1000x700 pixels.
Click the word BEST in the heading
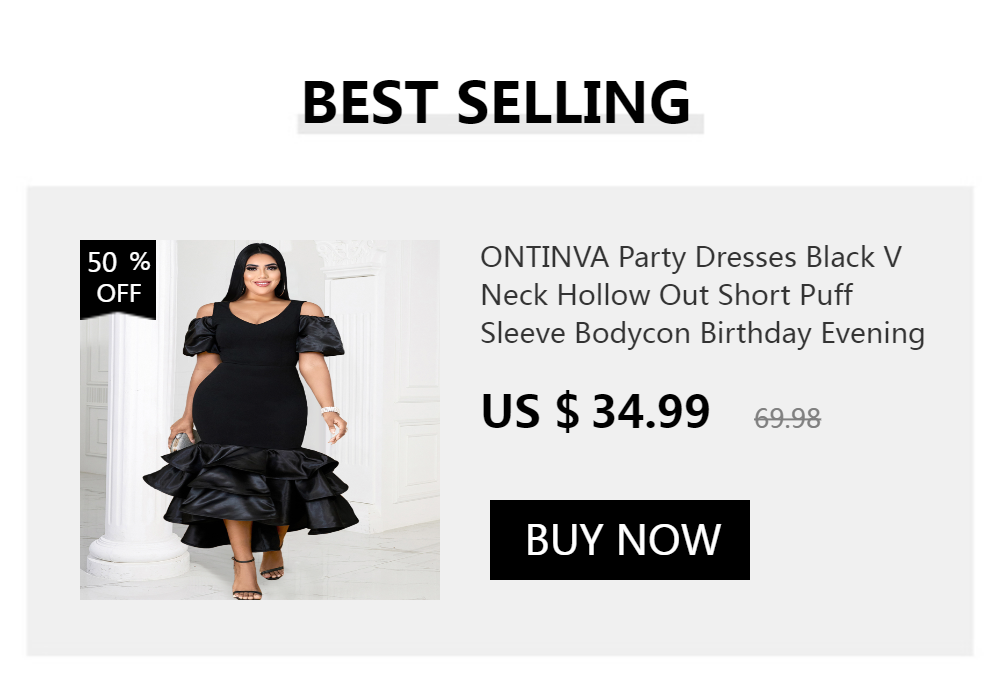point(369,102)
